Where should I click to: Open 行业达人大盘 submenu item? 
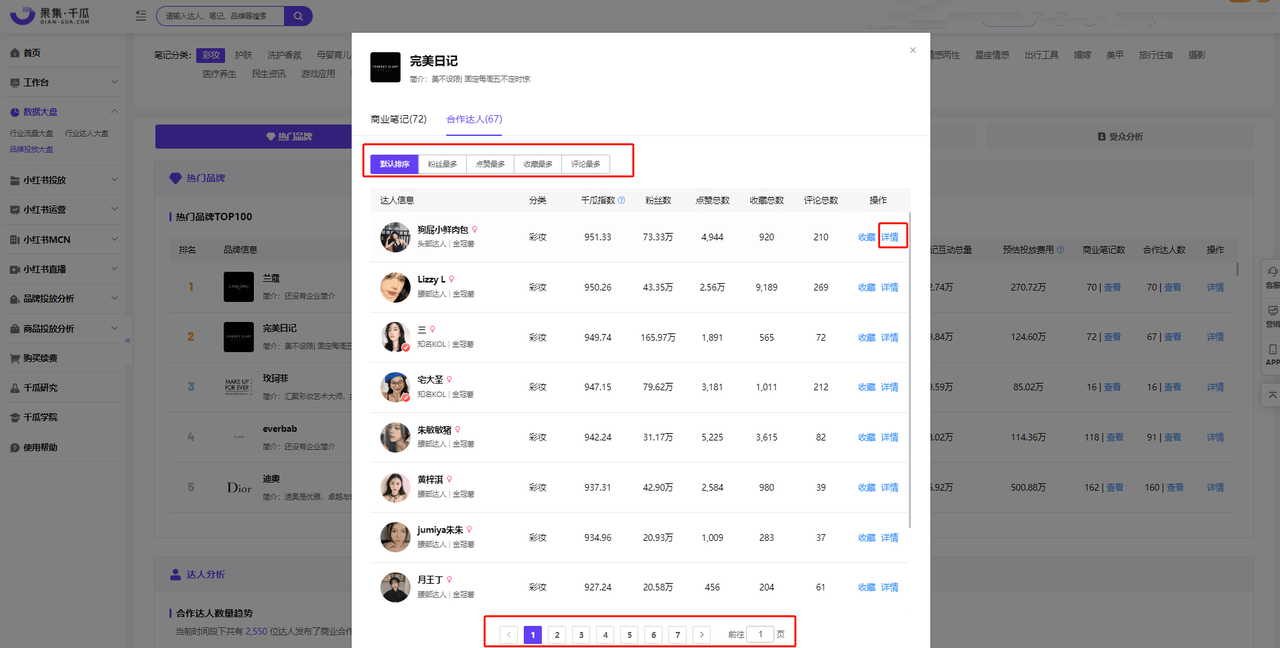click(87, 133)
